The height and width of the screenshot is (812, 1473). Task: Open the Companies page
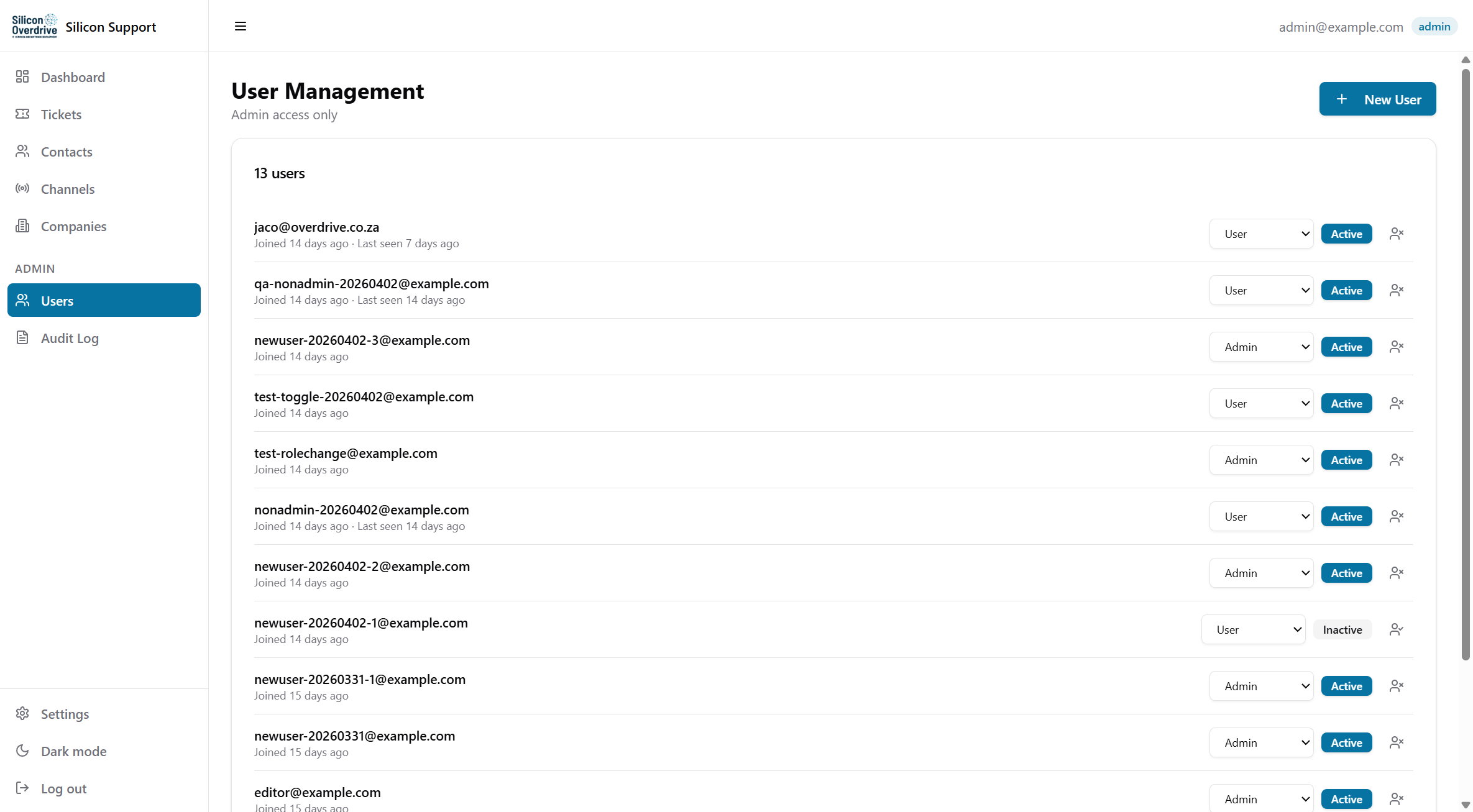(104, 226)
